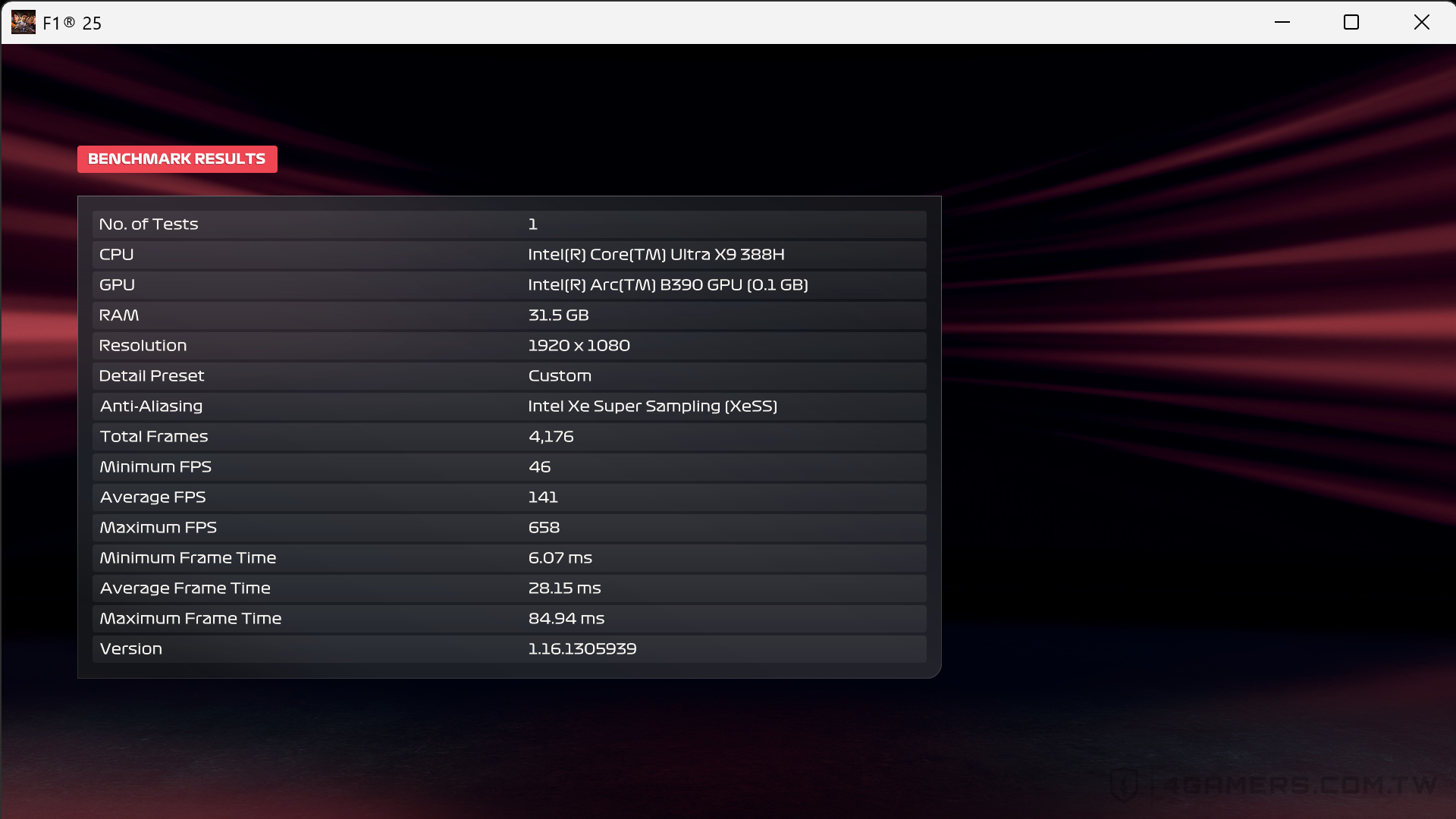Click the BENCHMARK RESULTS header label
Viewport: 1456px width, 819px height.
177,158
